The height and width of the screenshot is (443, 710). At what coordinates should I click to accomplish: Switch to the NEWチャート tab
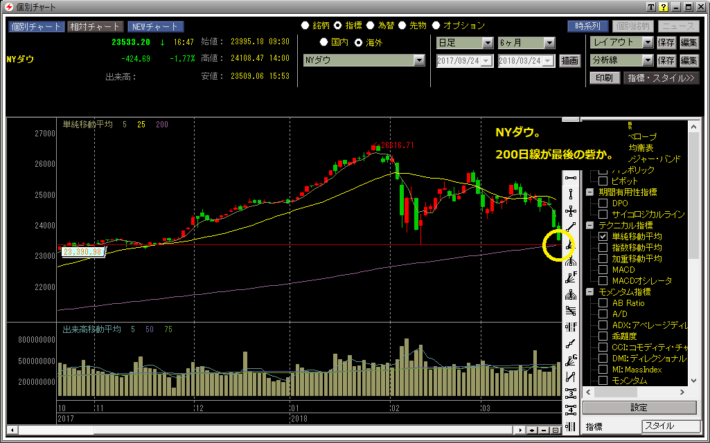click(x=155, y=26)
